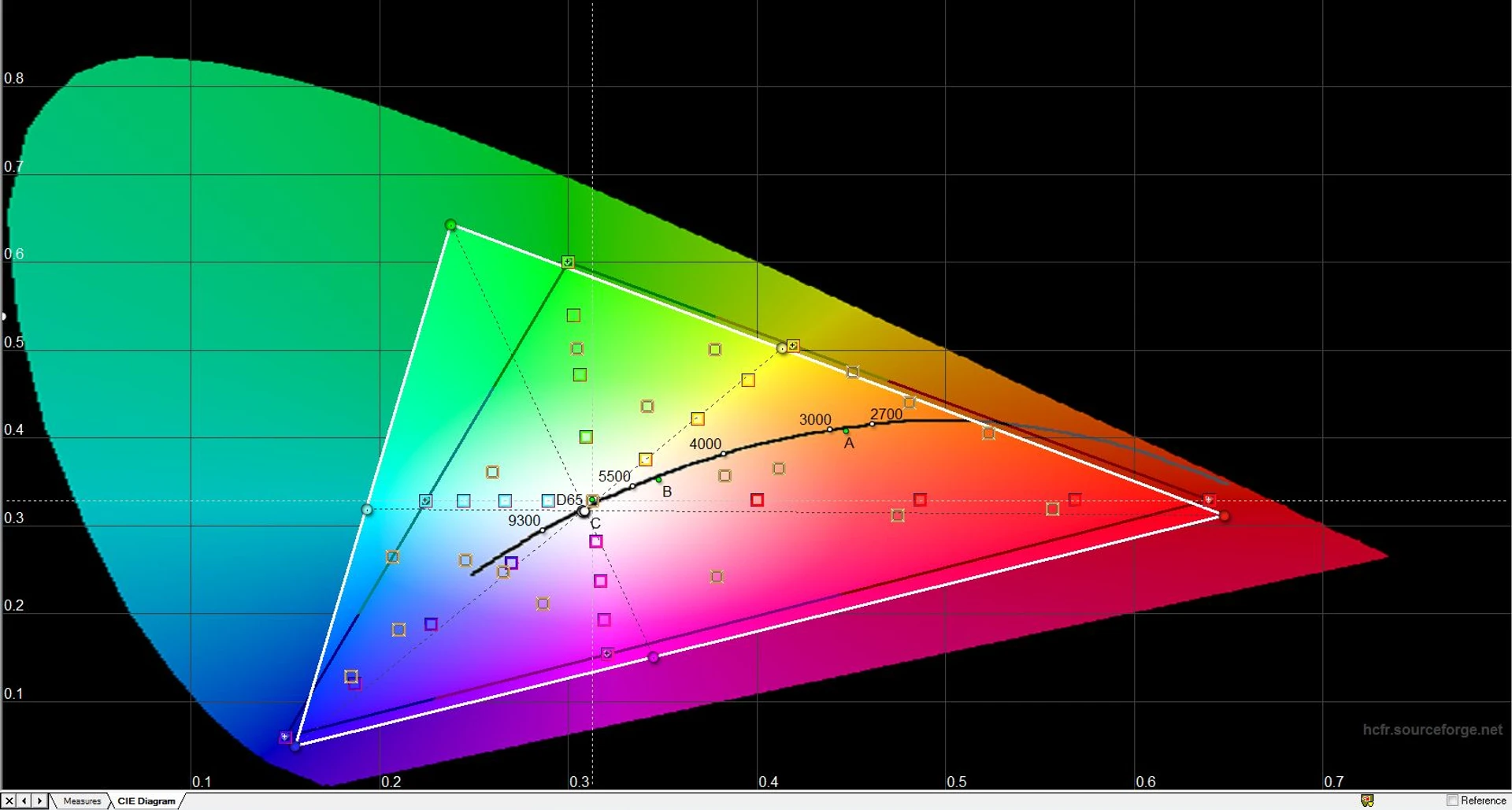
Task: Click the 3000 color temperature label
Action: pos(815,420)
